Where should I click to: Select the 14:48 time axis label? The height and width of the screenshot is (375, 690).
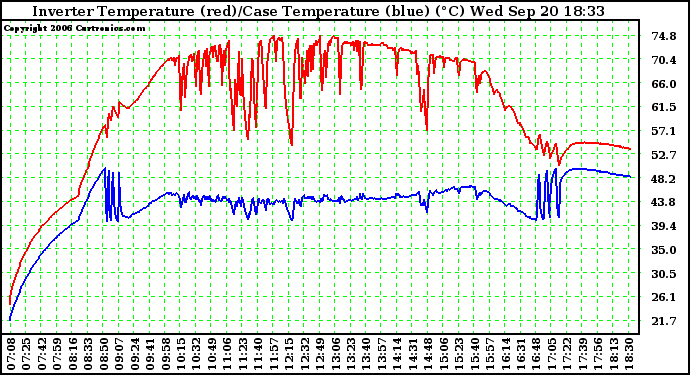tap(429, 354)
